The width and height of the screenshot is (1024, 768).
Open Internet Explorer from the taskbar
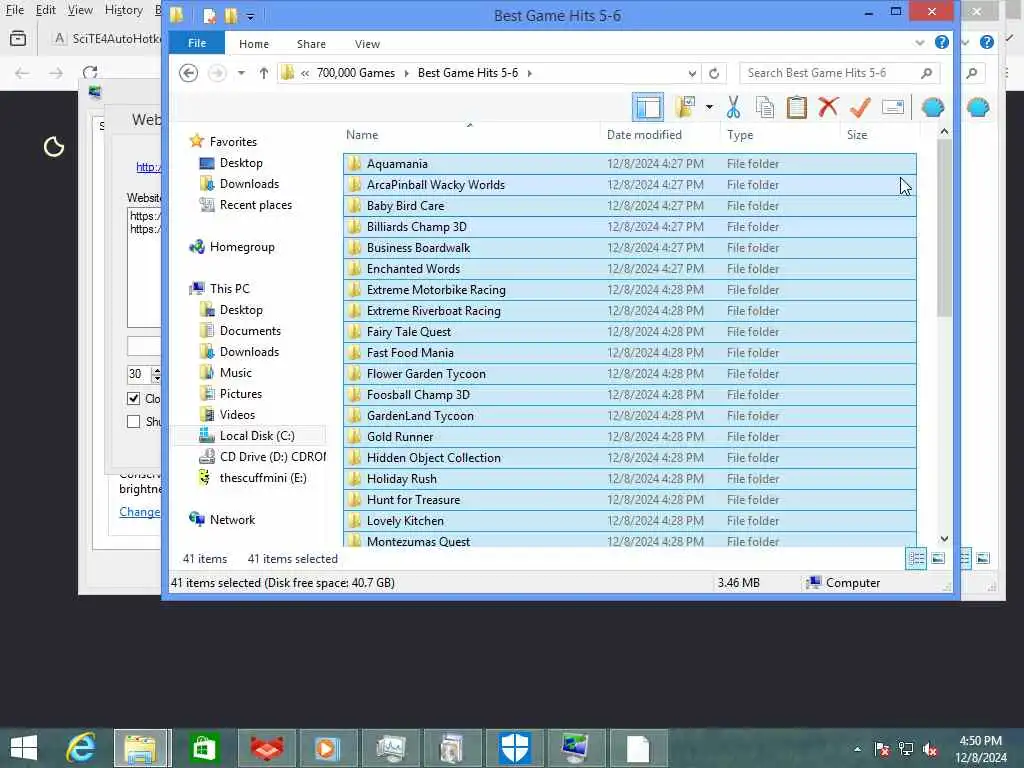81,748
